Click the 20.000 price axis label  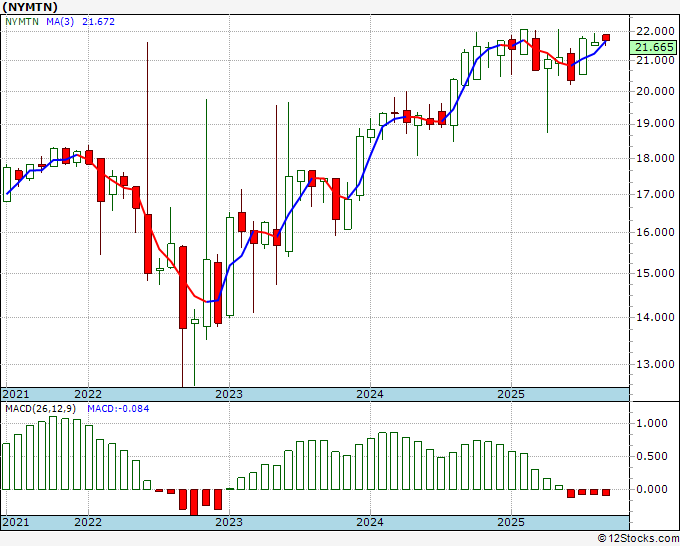point(655,92)
